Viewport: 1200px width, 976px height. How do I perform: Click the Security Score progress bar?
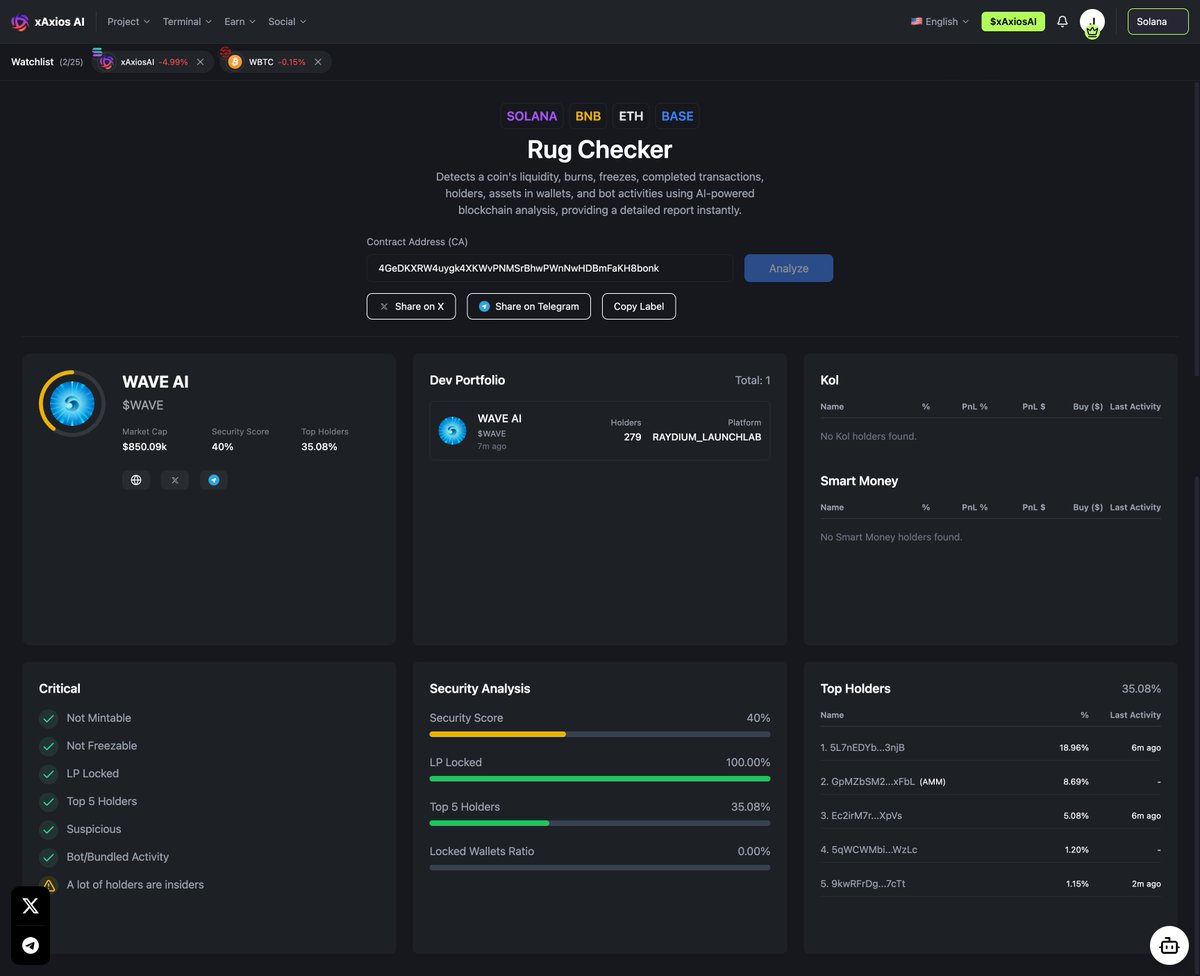point(600,734)
